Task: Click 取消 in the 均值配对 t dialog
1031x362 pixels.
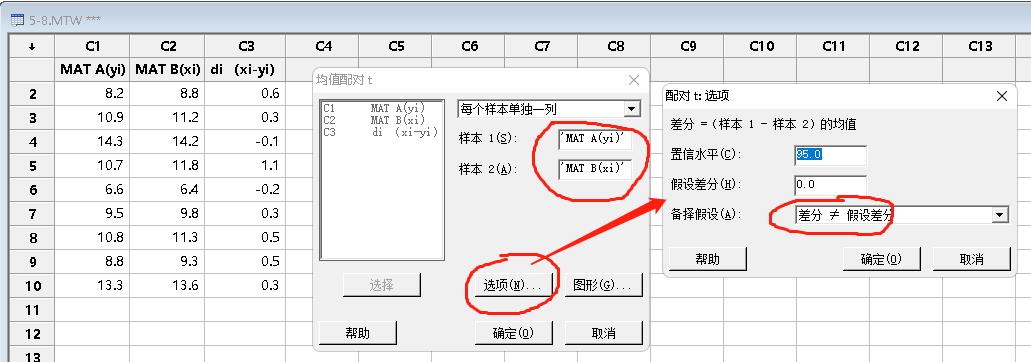Action: pos(603,333)
